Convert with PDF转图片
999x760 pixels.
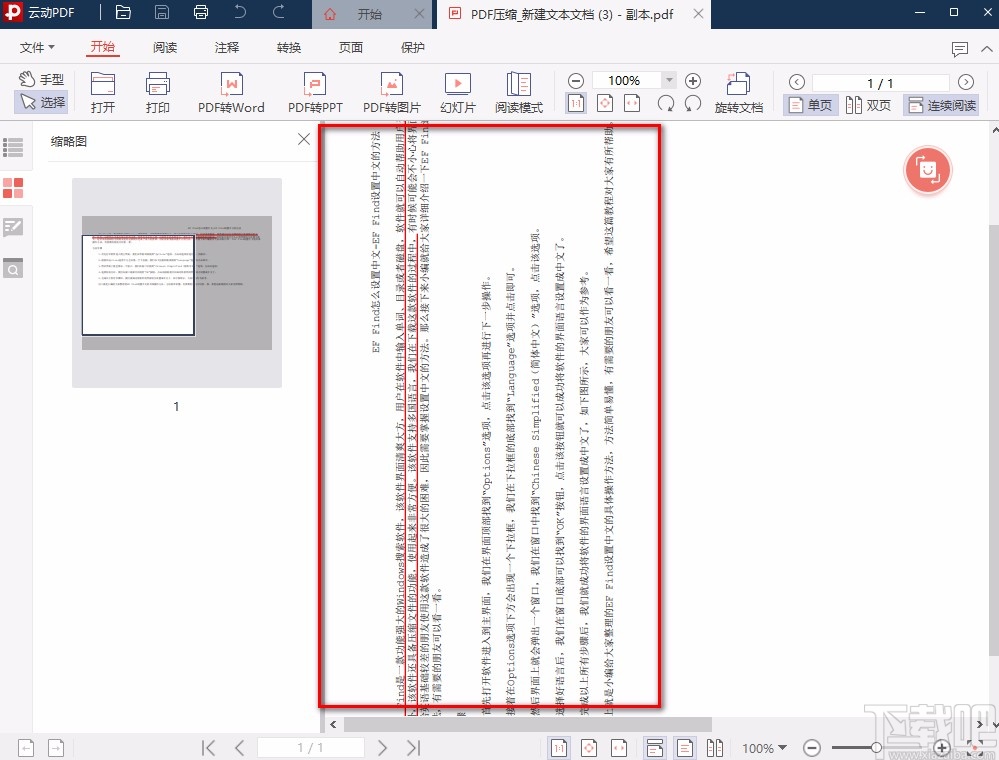pos(391,93)
